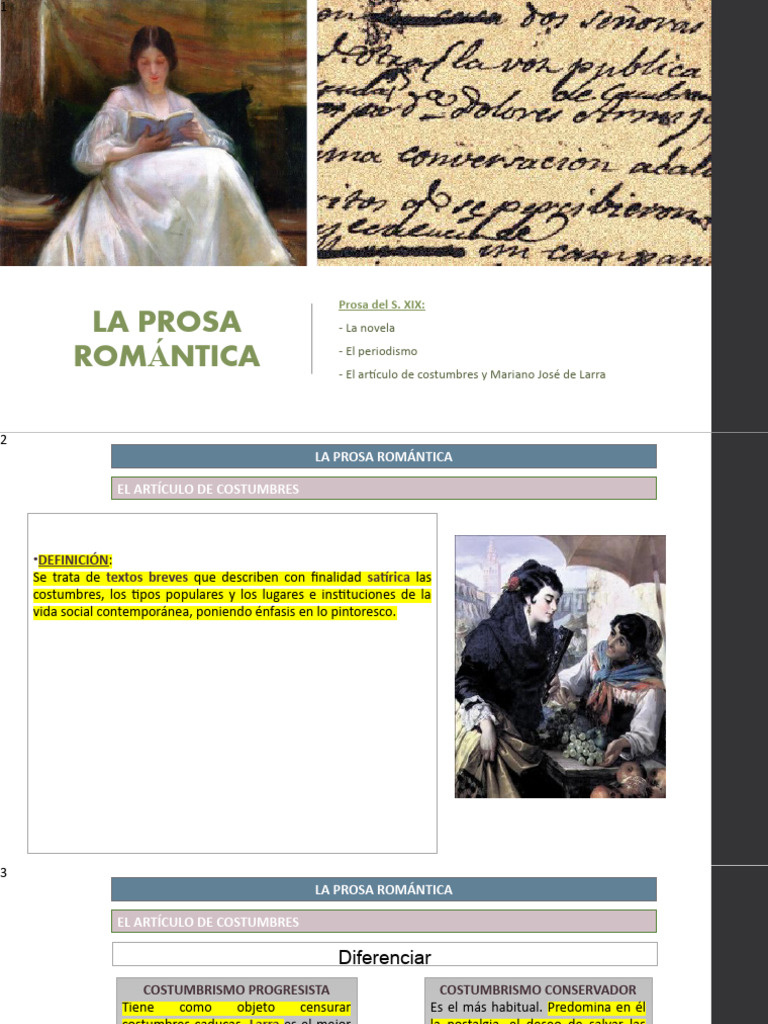
Task: Click the COSTUMBRISMO PROGRESISTA heading
Action: pos(236,990)
